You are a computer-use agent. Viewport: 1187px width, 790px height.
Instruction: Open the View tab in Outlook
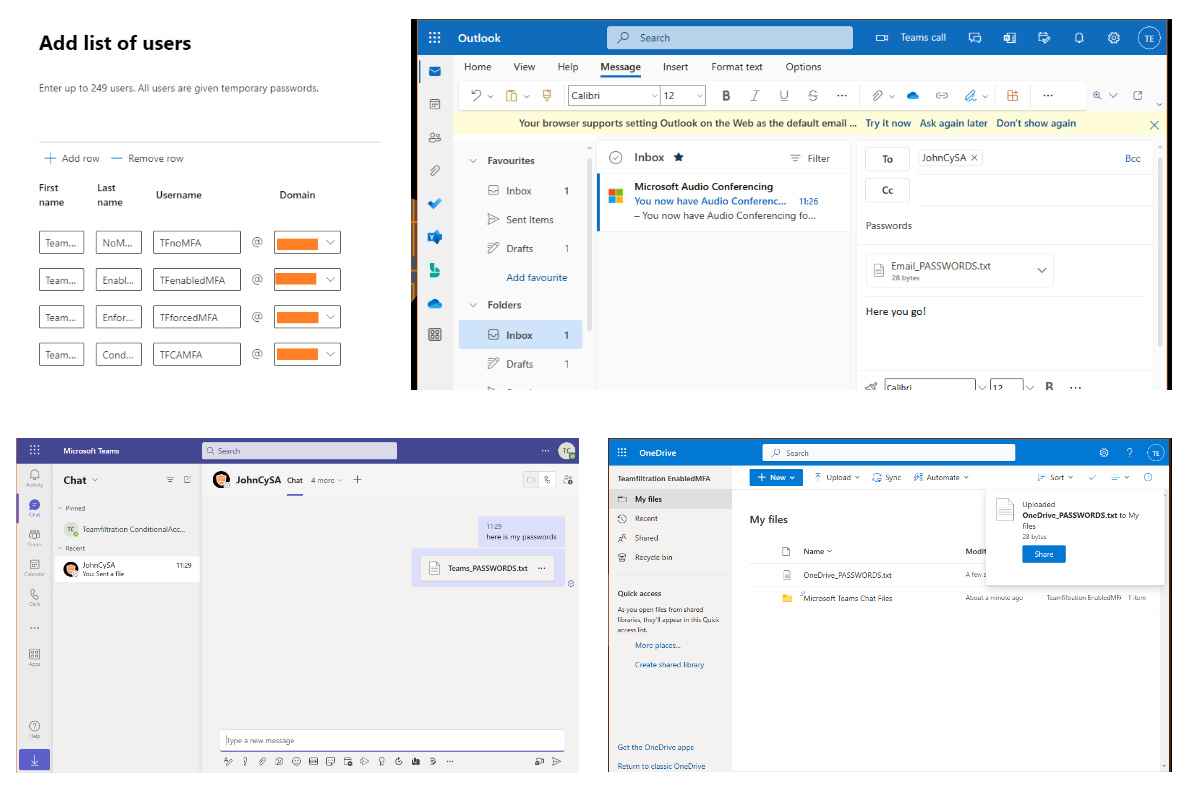pos(524,67)
